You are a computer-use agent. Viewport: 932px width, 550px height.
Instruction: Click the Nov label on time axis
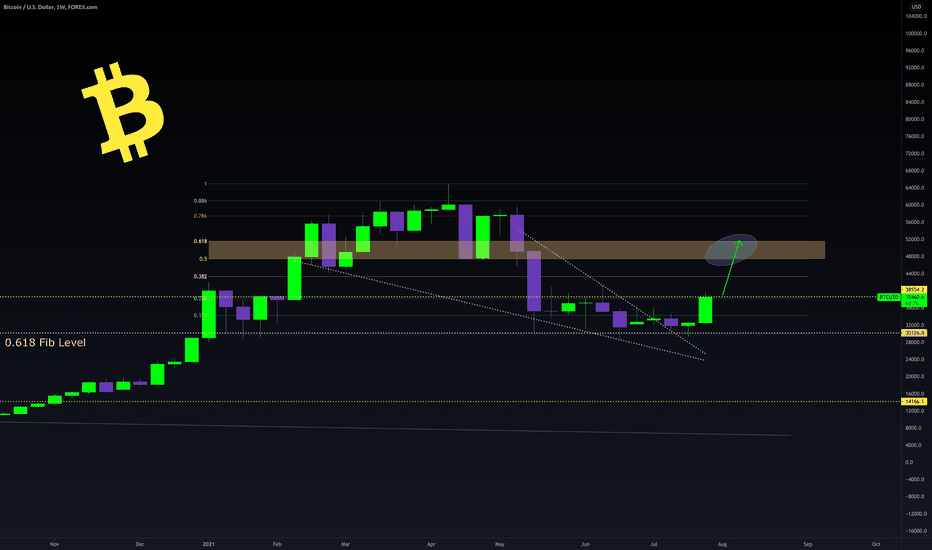55,544
